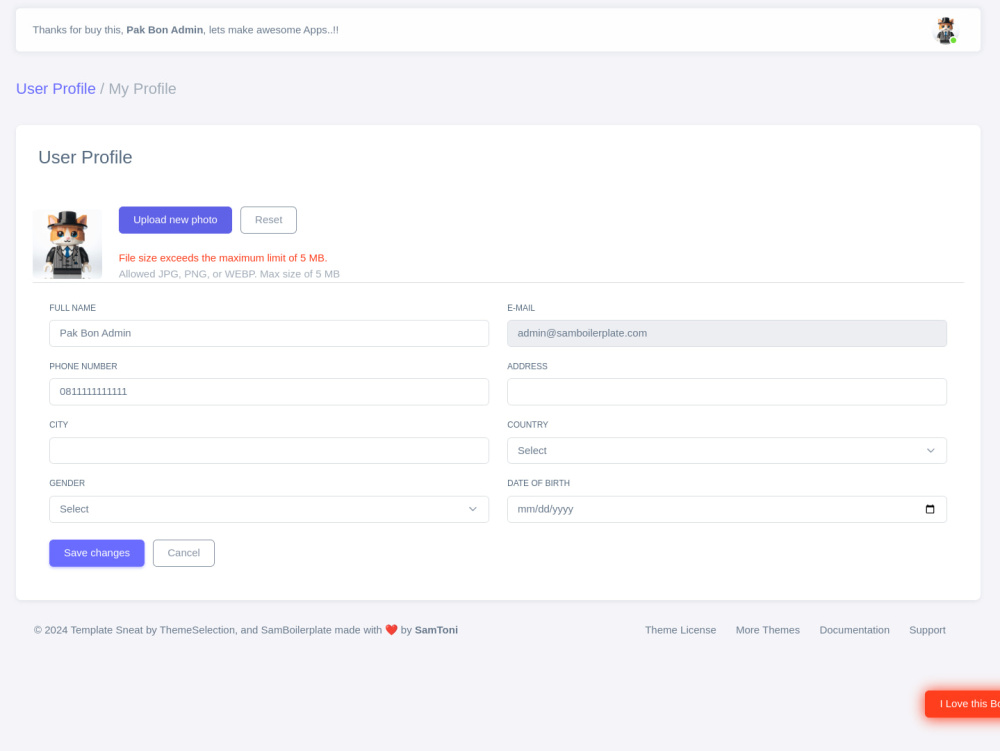Click the User Profile card heading
The image size is (1000, 751).
[x=85, y=157]
